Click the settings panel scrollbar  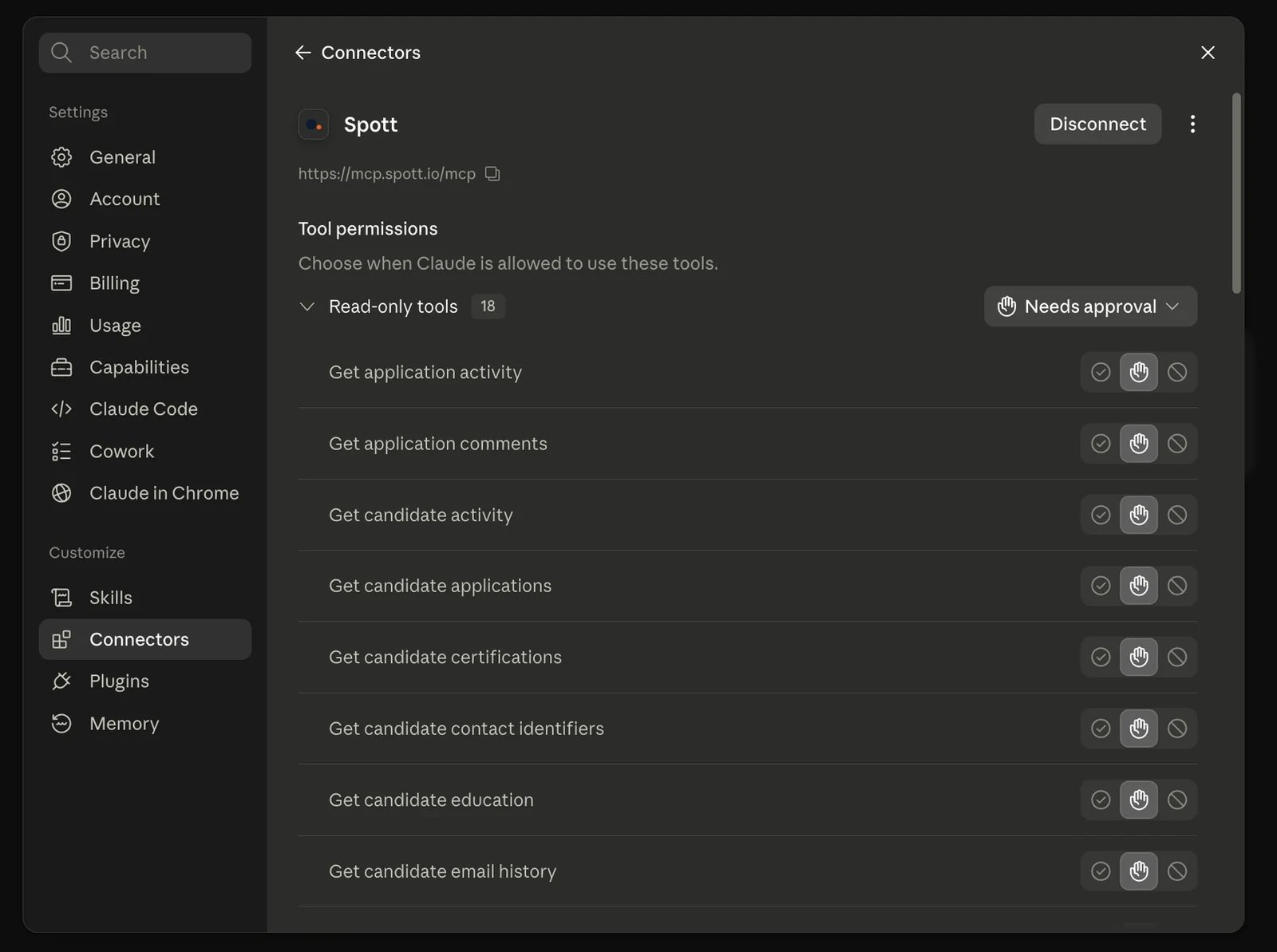click(1236, 194)
